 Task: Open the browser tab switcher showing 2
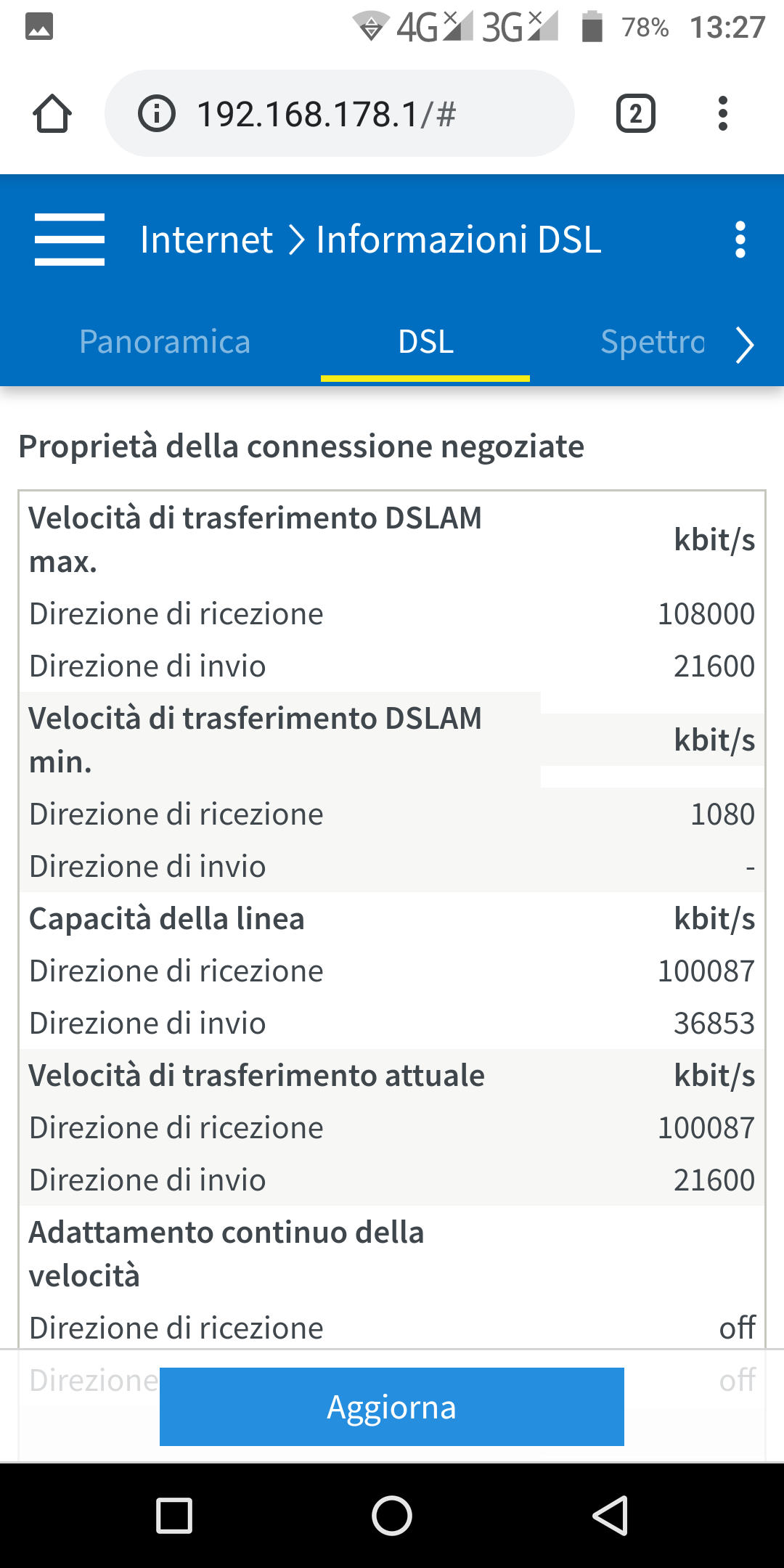click(635, 114)
